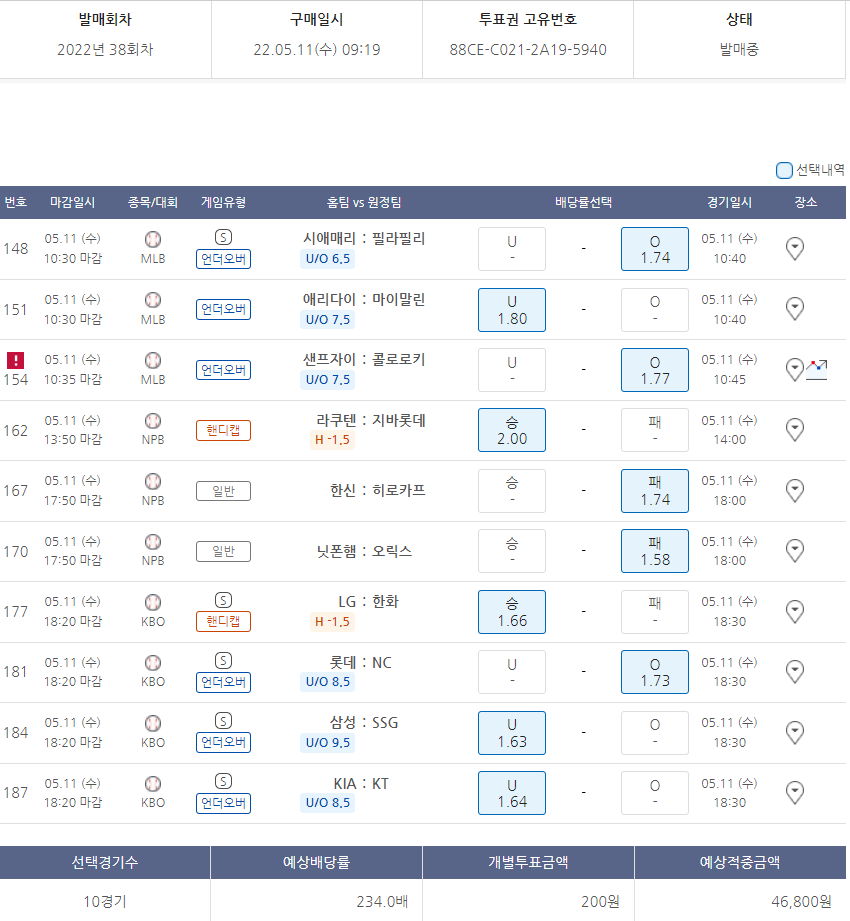Select U 1.63 for 삼성 vs SSG
Viewport: 850px width, 921px height.
coord(512,733)
